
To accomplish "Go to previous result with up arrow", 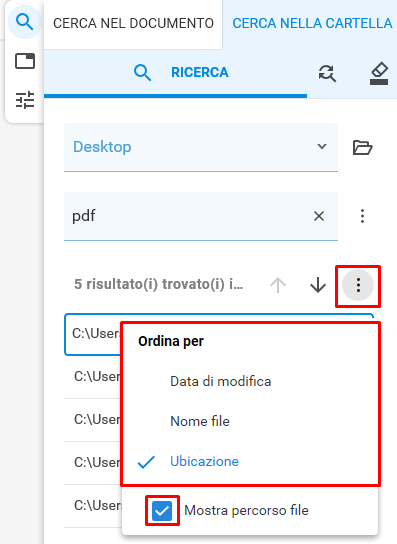I will click(x=278, y=285).
